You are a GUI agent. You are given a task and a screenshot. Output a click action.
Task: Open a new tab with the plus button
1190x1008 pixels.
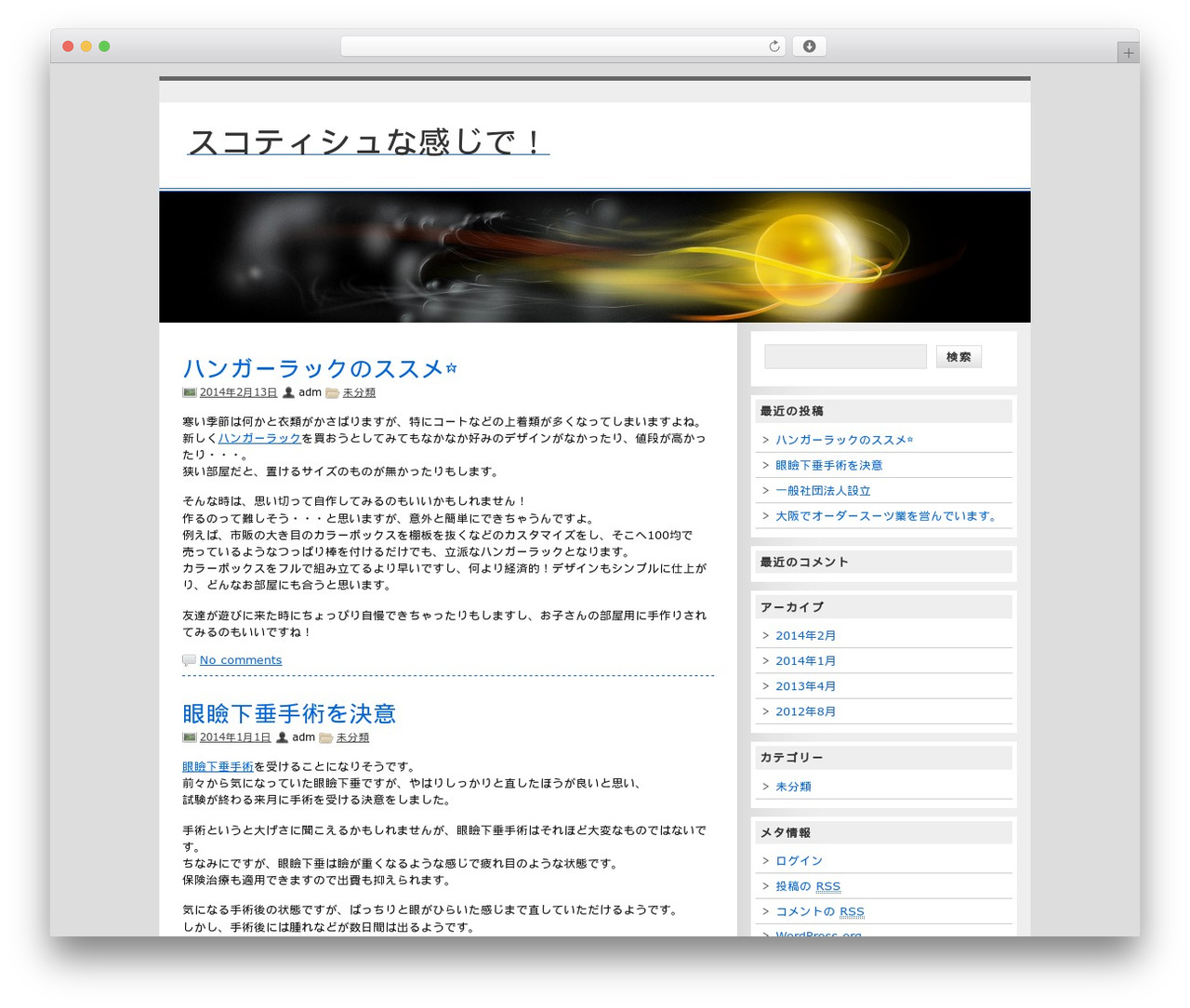[x=1128, y=53]
